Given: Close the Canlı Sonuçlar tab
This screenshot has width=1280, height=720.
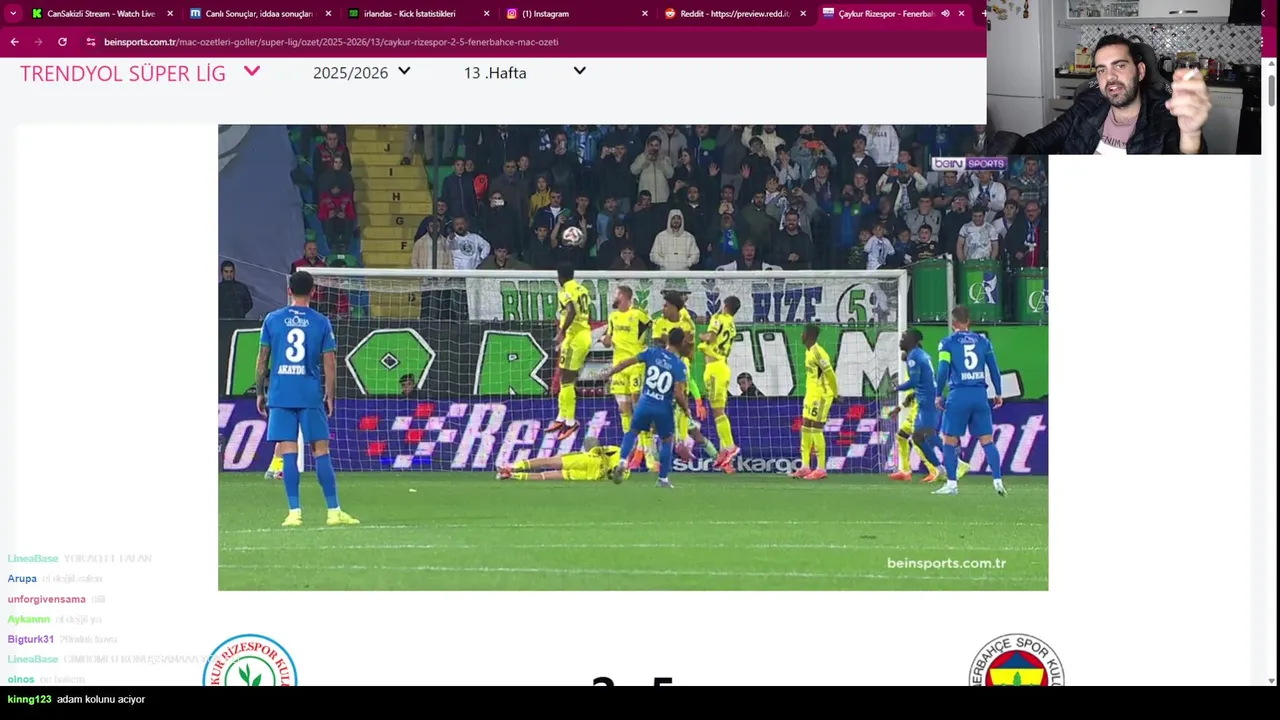Looking at the screenshot, I should click(x=328, y=14).
